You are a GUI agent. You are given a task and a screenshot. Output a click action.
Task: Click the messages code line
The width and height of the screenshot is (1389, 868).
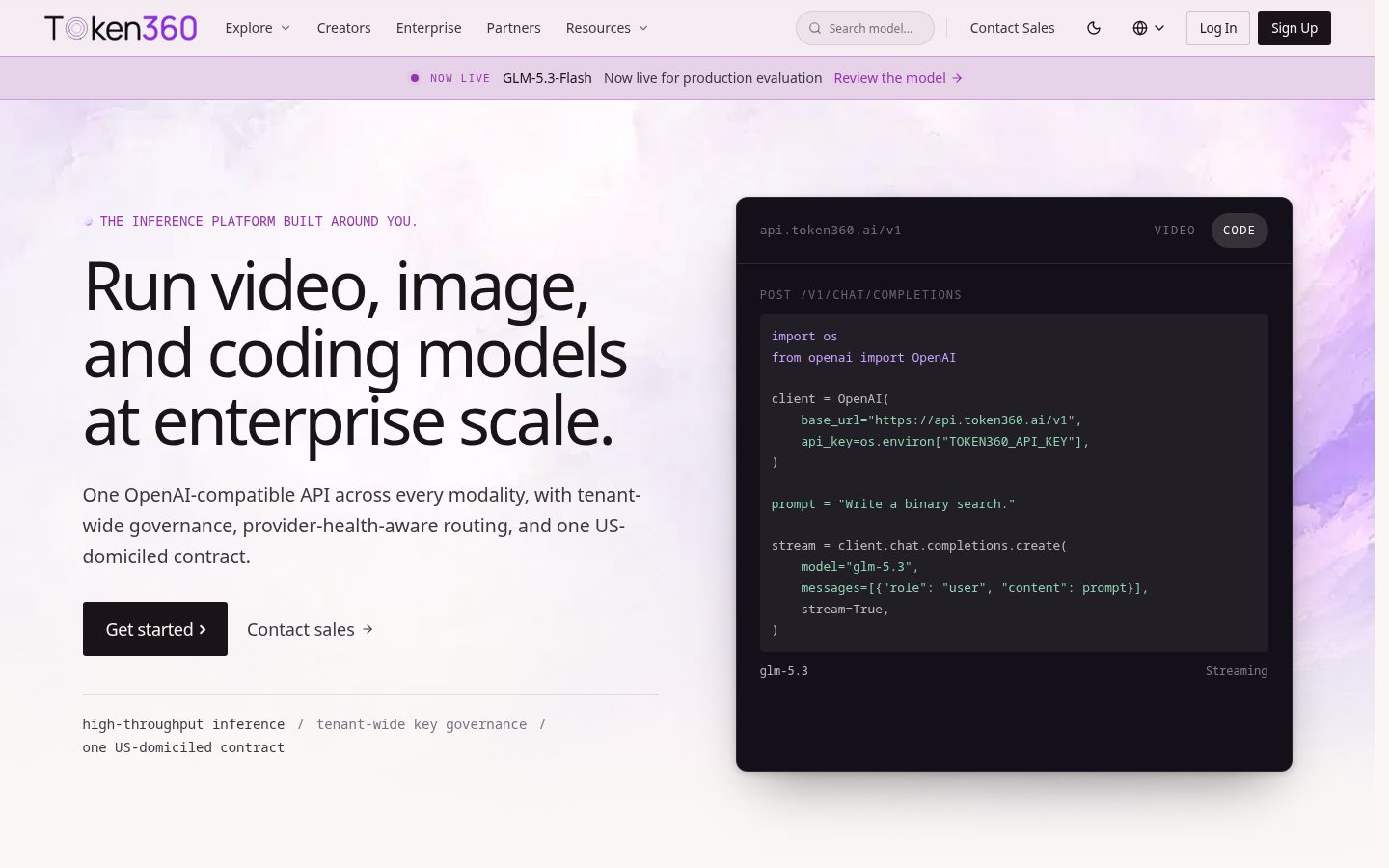[974, 588]
